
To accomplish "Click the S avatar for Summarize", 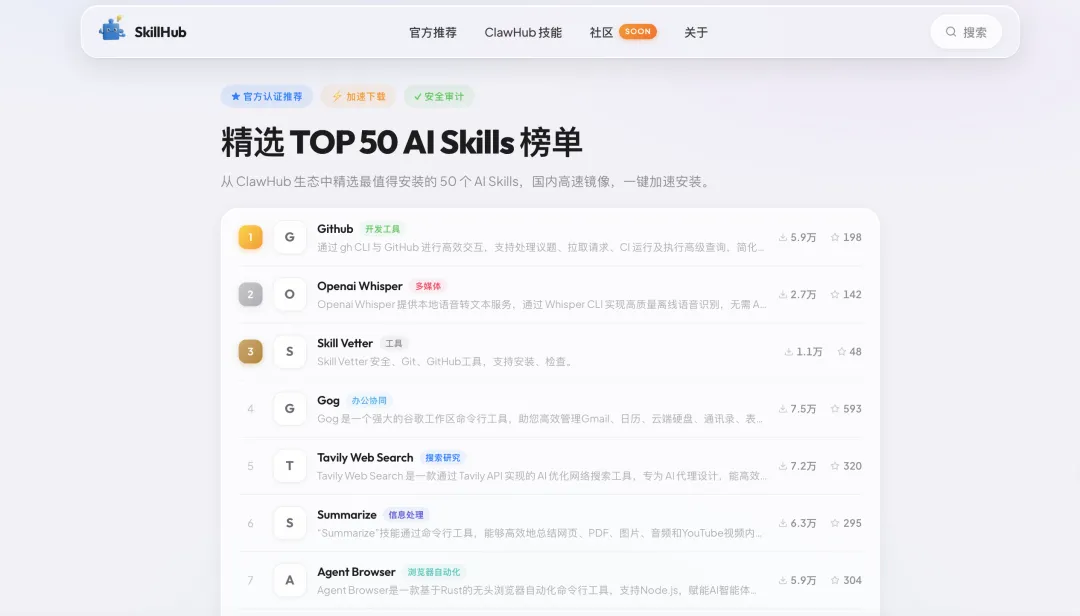I will click(290, 523).
